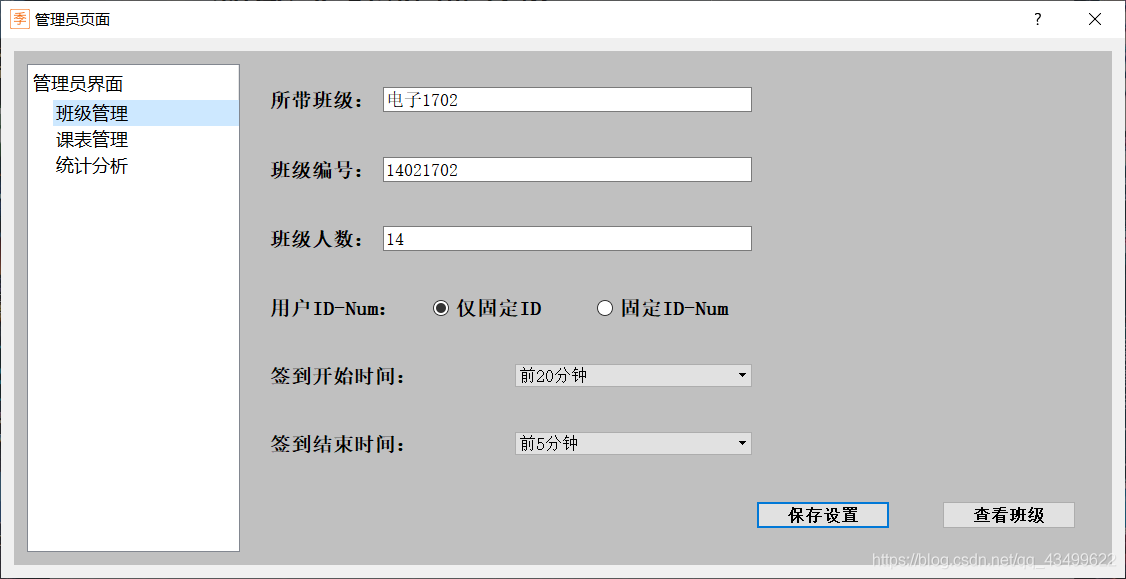Click the 班级人数: label
The height and width of the screenshot is (579, 1126).
point(317,239)
